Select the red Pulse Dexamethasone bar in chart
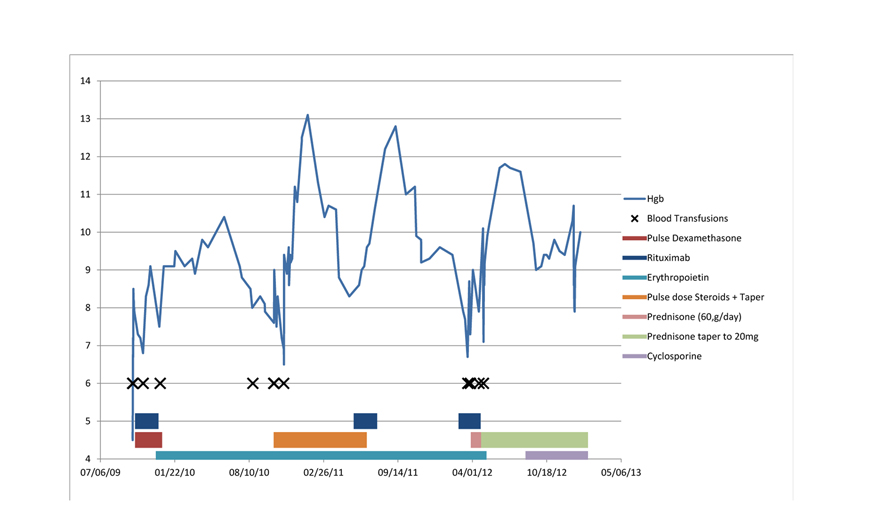Image resolution: width=886 pixels, height=532 pixels. tap(149, 440)
